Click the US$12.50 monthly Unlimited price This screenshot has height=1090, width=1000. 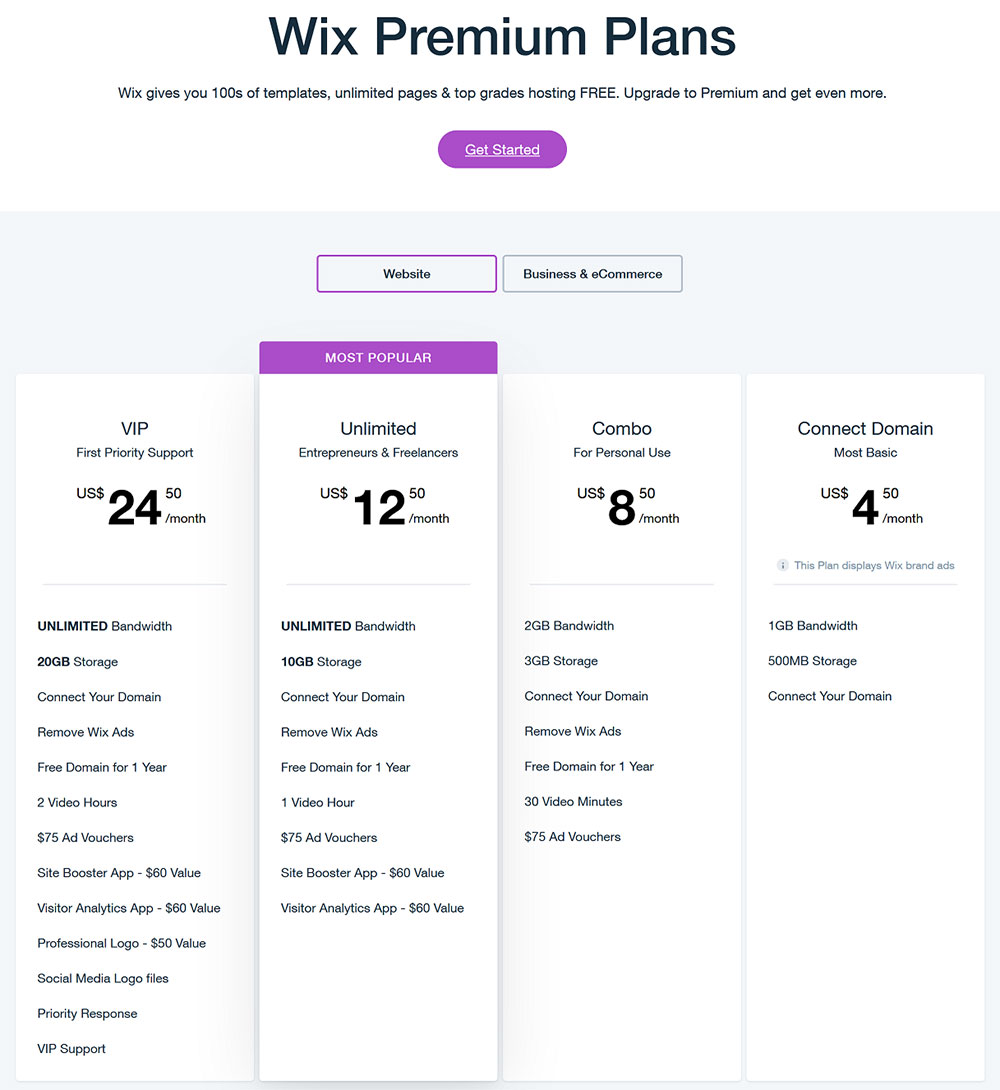click(x=384, y=507)
